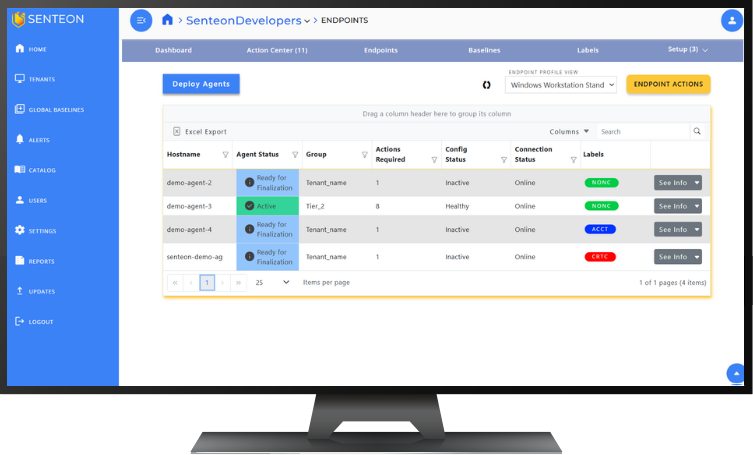Open Tenants via monitor icon
Image resolution: width=753 pixels, height=455 pixels.
coord(20,79)
